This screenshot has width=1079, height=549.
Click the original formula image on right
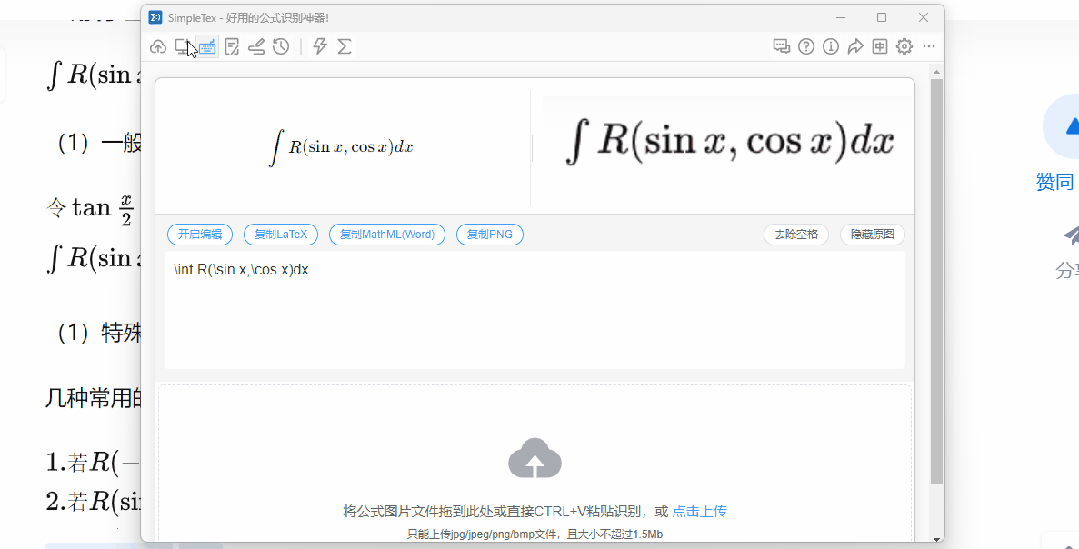click(x=729, y=141)
